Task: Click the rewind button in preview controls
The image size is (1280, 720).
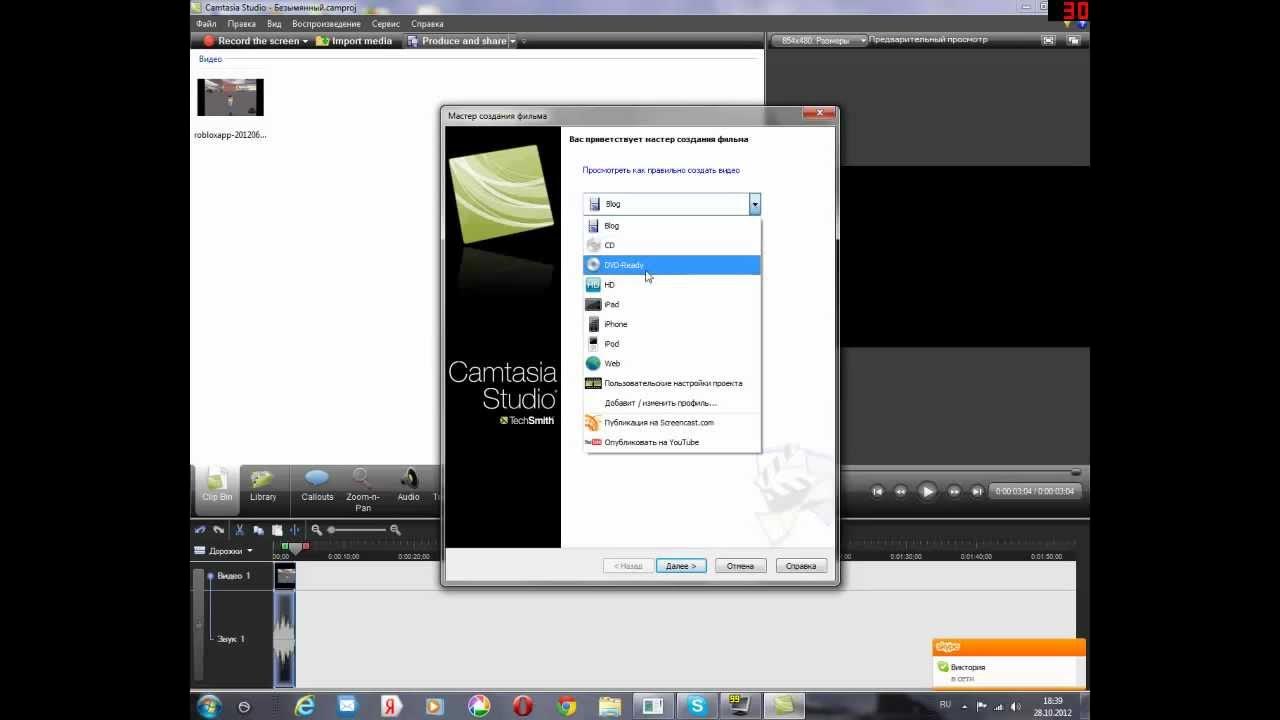Action: [901, 491]
